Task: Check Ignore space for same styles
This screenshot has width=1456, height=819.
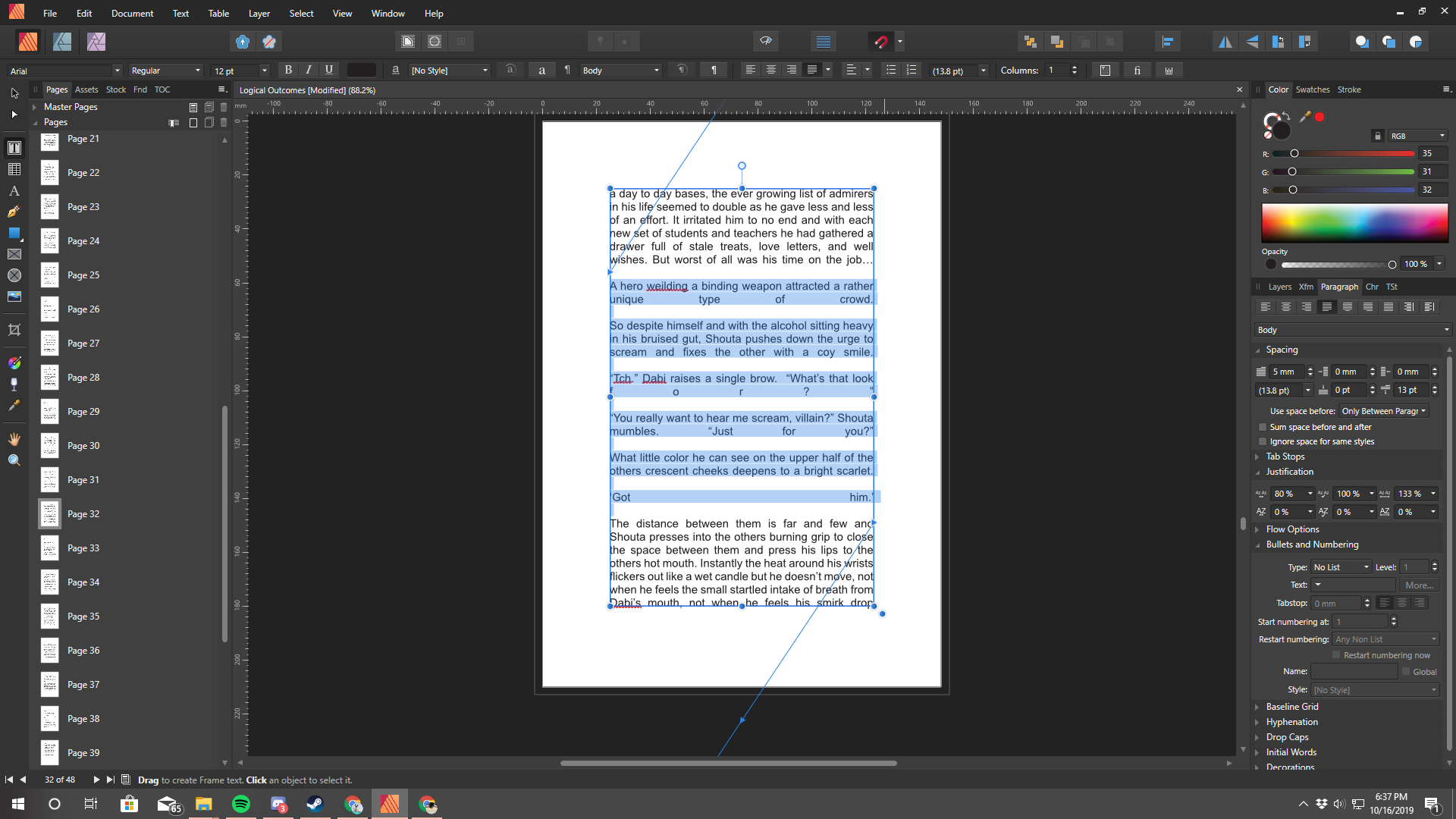Action: [x=1263, y=441]
